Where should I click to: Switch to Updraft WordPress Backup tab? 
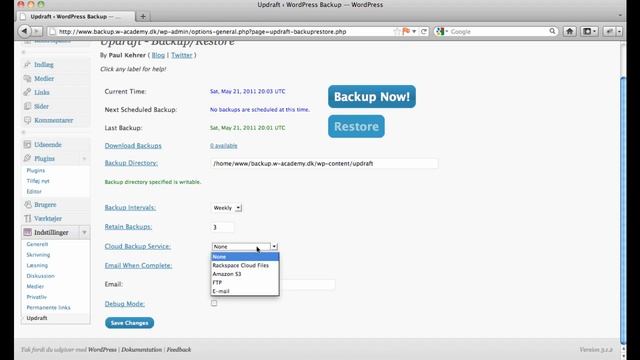[x=76, y=16]
